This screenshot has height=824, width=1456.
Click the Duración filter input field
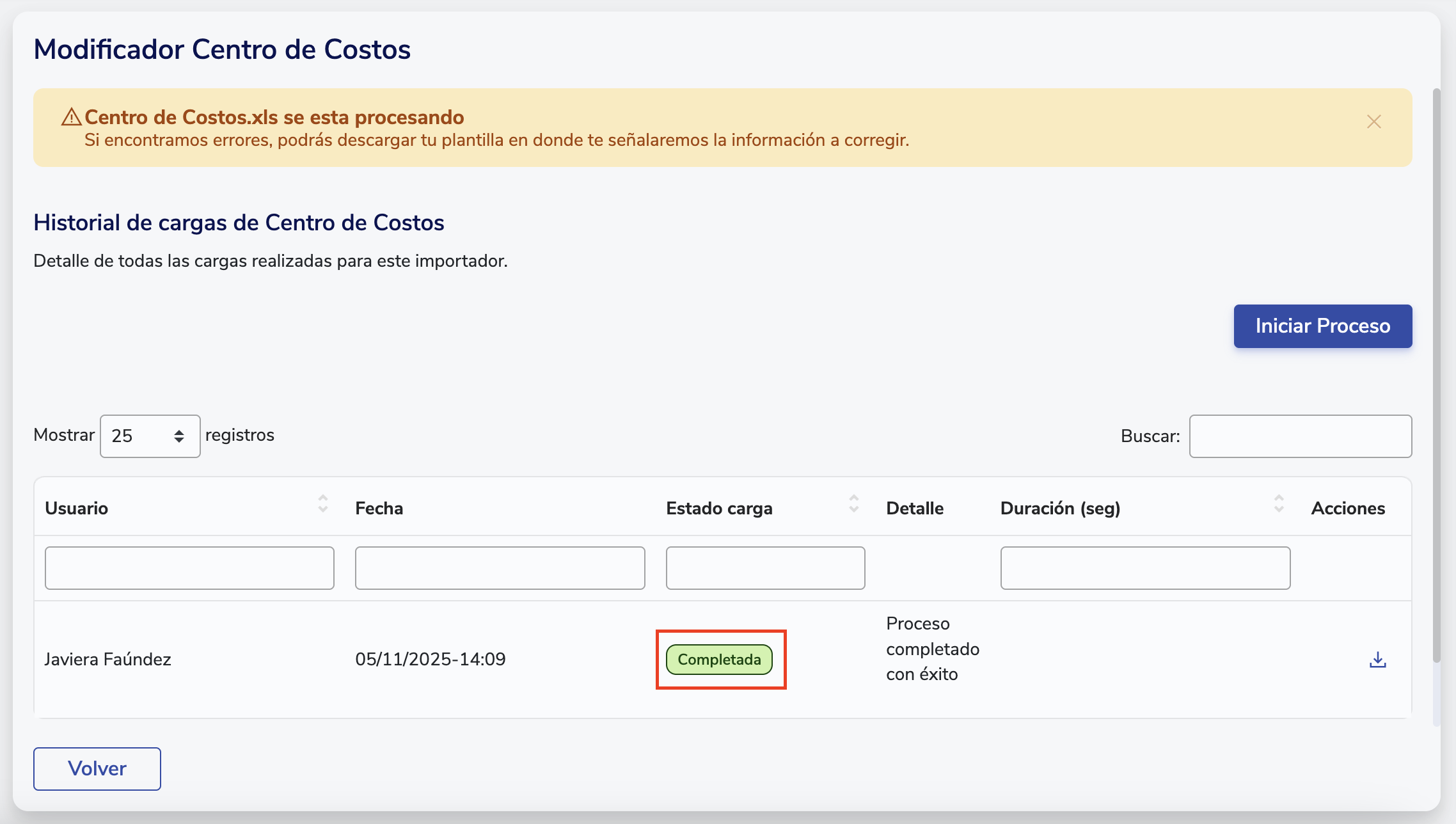pos(1145,568)
